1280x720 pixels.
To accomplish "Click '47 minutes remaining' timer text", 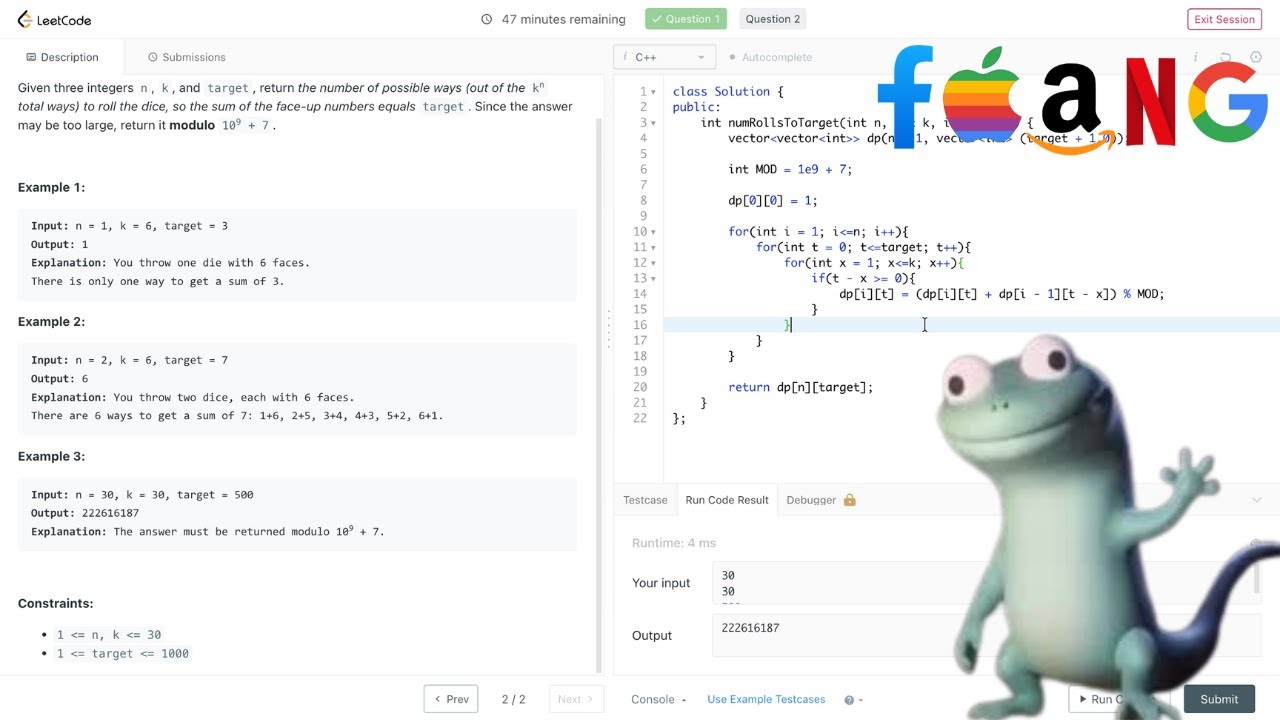I will [564, 19].
